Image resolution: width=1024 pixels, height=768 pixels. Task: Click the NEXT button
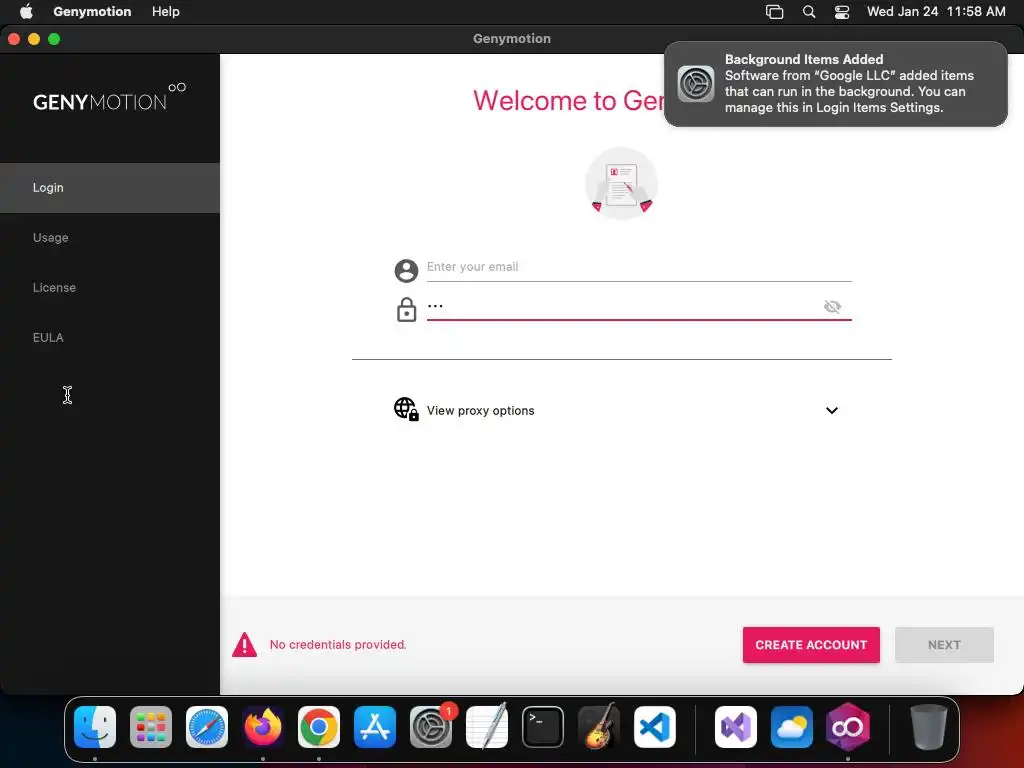coord(944,645)
